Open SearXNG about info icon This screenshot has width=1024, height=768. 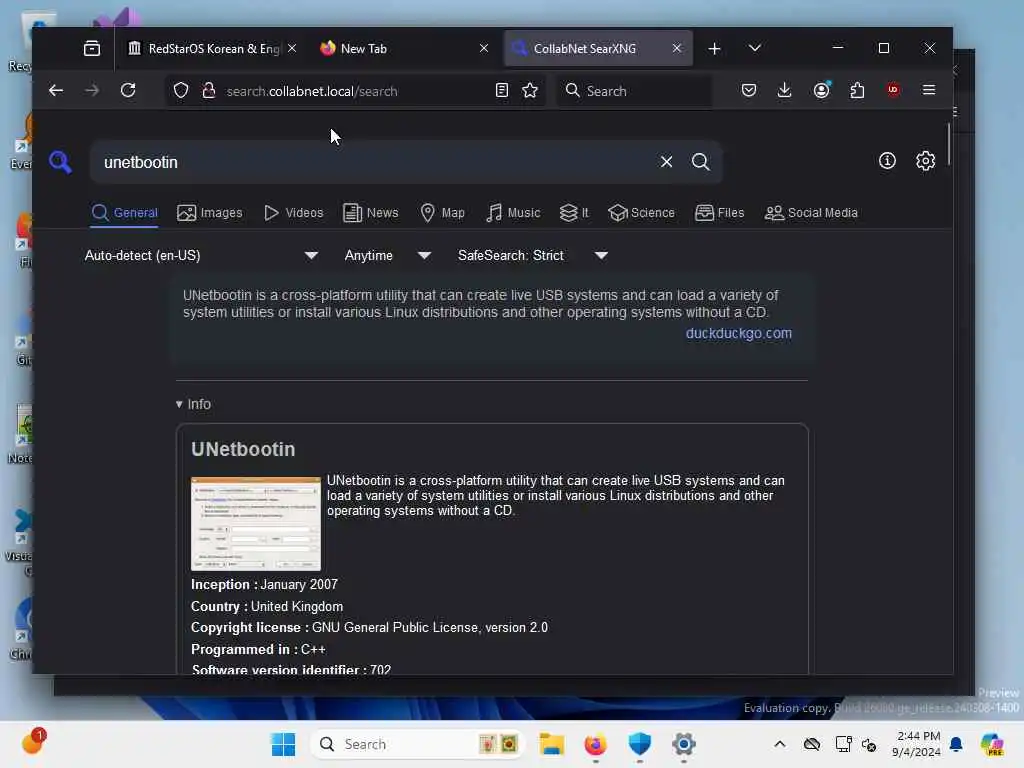[x=887, y=161]
